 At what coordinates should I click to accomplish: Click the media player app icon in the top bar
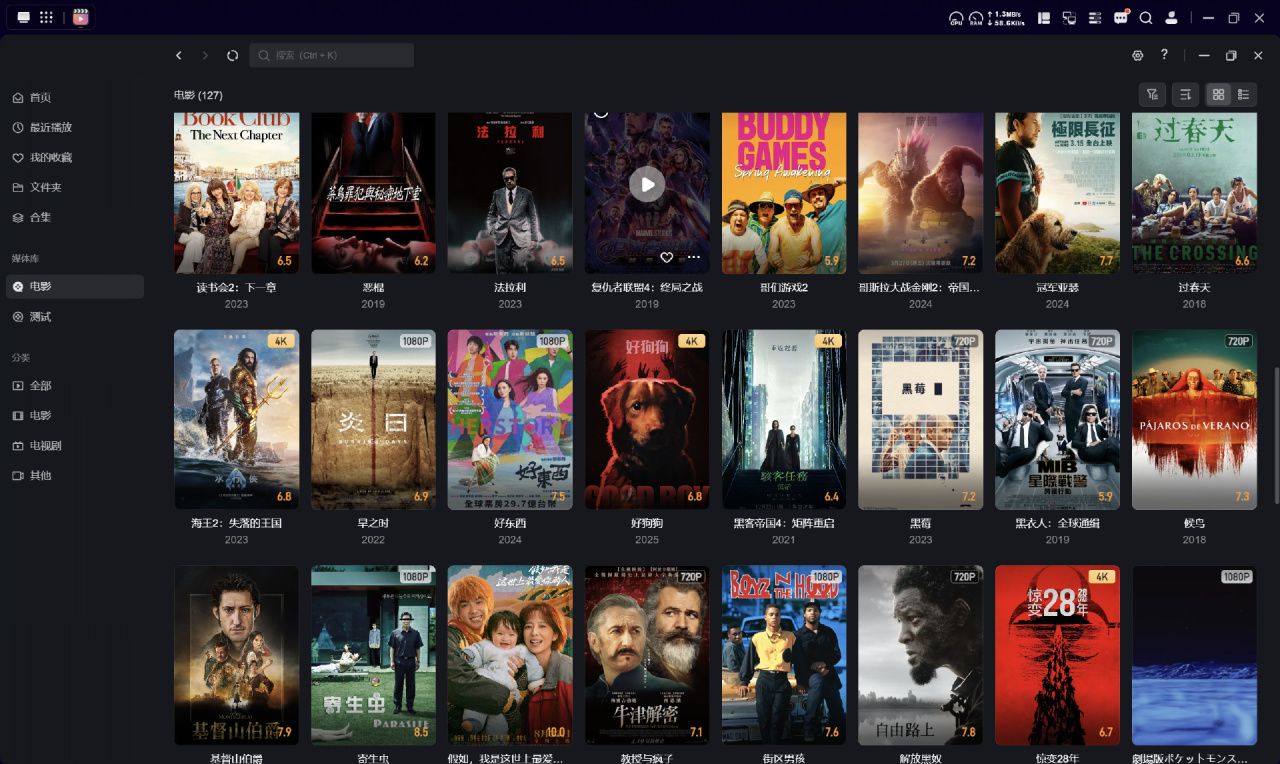(x=81, y=17)
